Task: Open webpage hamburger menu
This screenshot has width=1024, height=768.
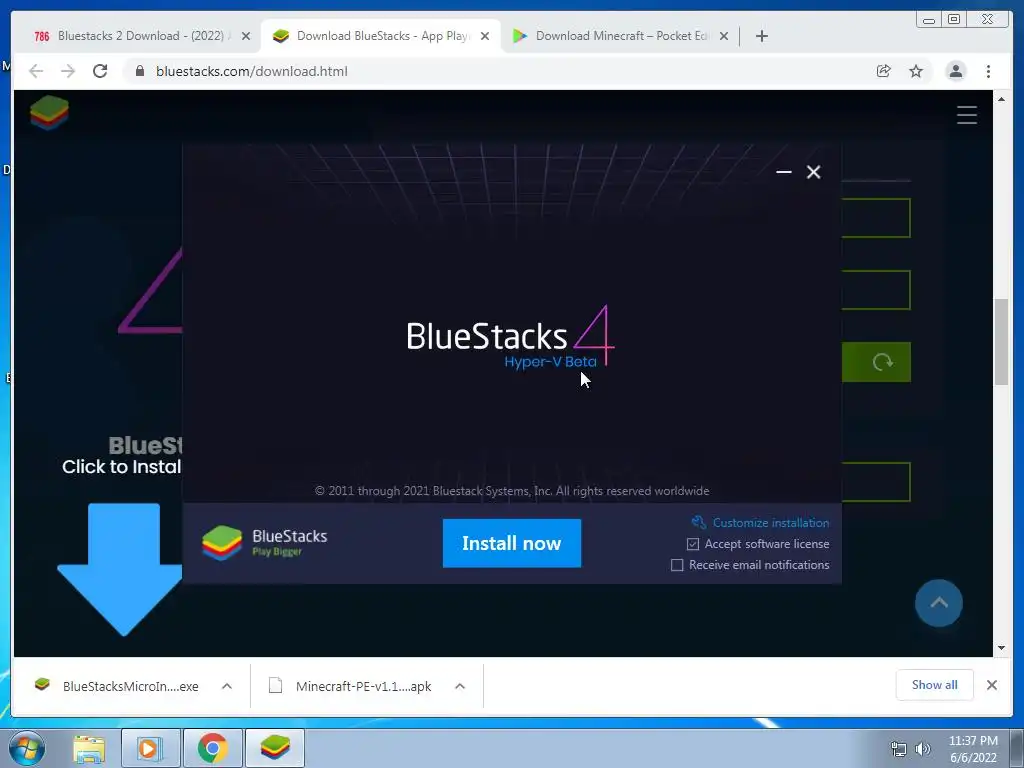Action: 967,115
